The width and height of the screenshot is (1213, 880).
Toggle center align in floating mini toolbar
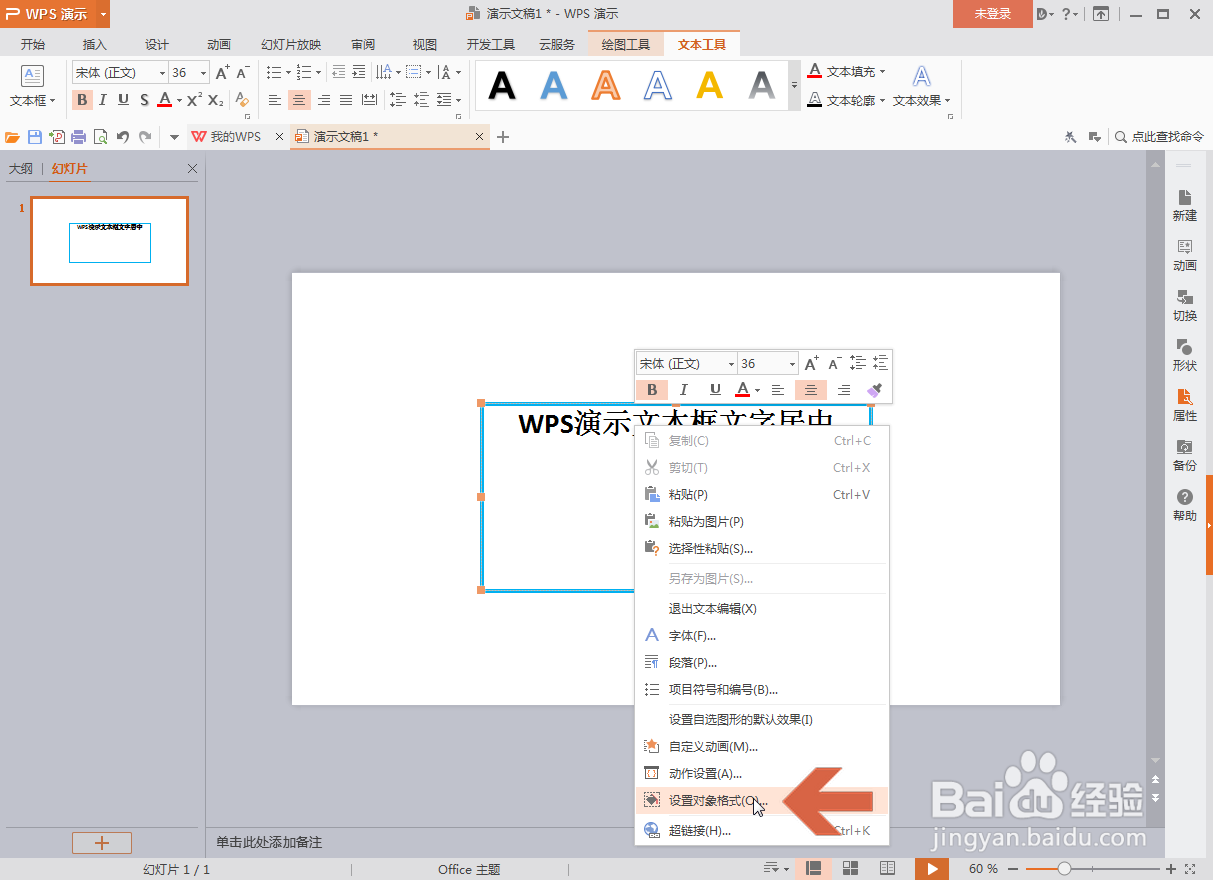[811, 390]
